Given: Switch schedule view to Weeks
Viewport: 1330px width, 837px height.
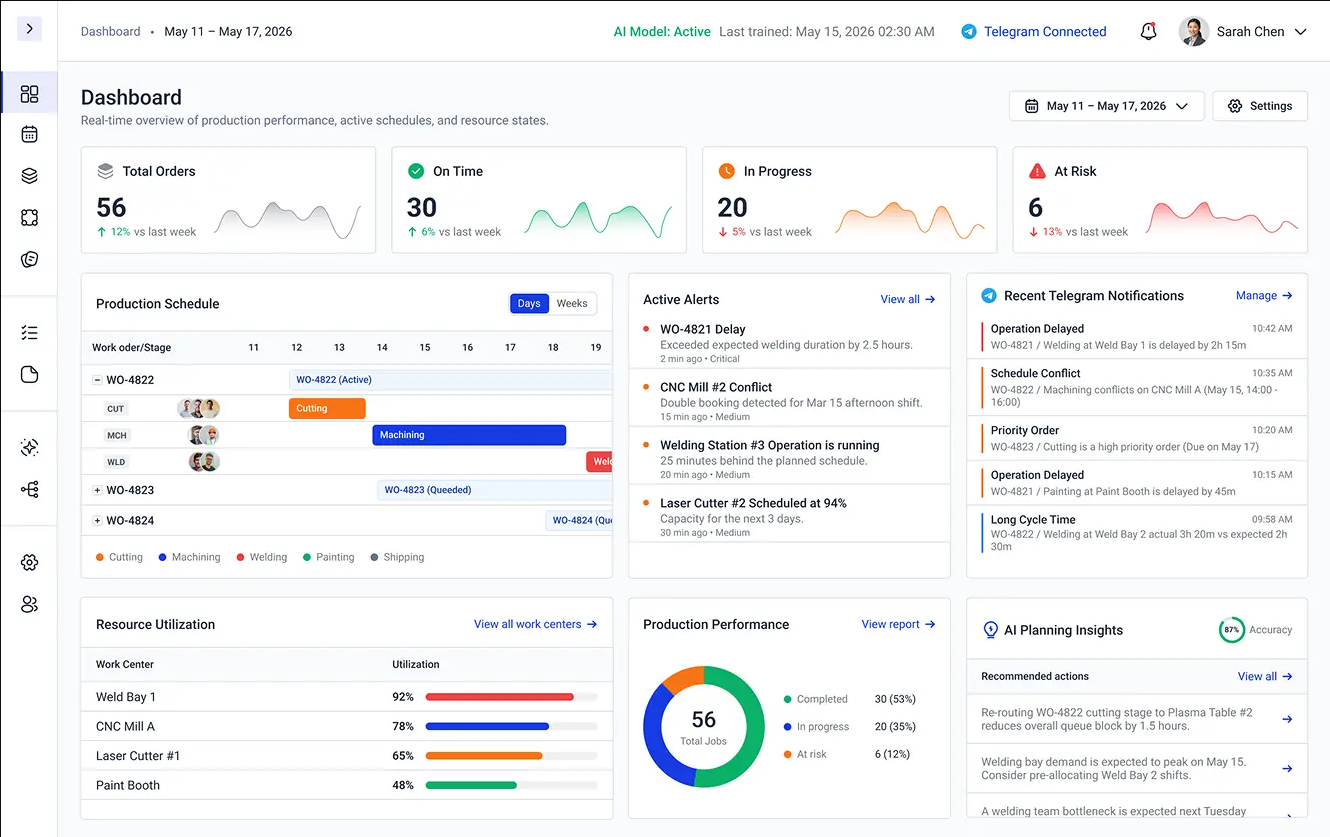Looking at the screenshot, I should 572,304.
